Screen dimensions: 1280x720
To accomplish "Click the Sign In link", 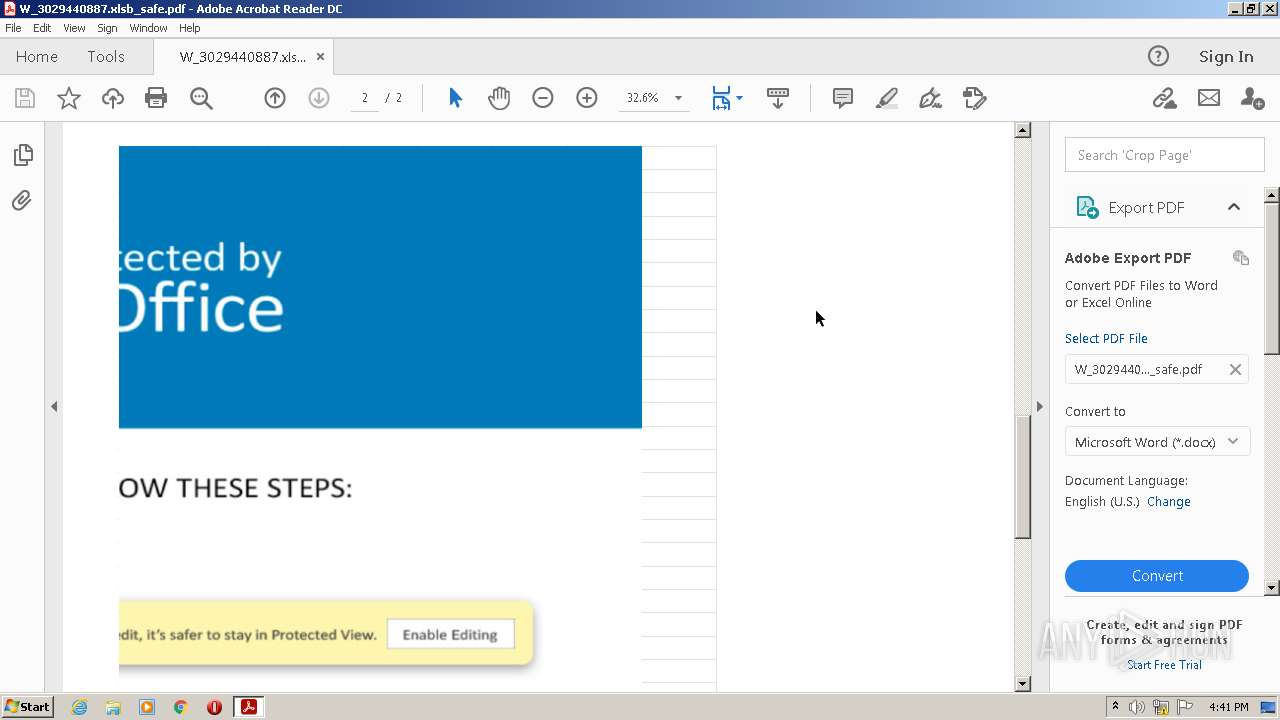I will coord(1226,57).
